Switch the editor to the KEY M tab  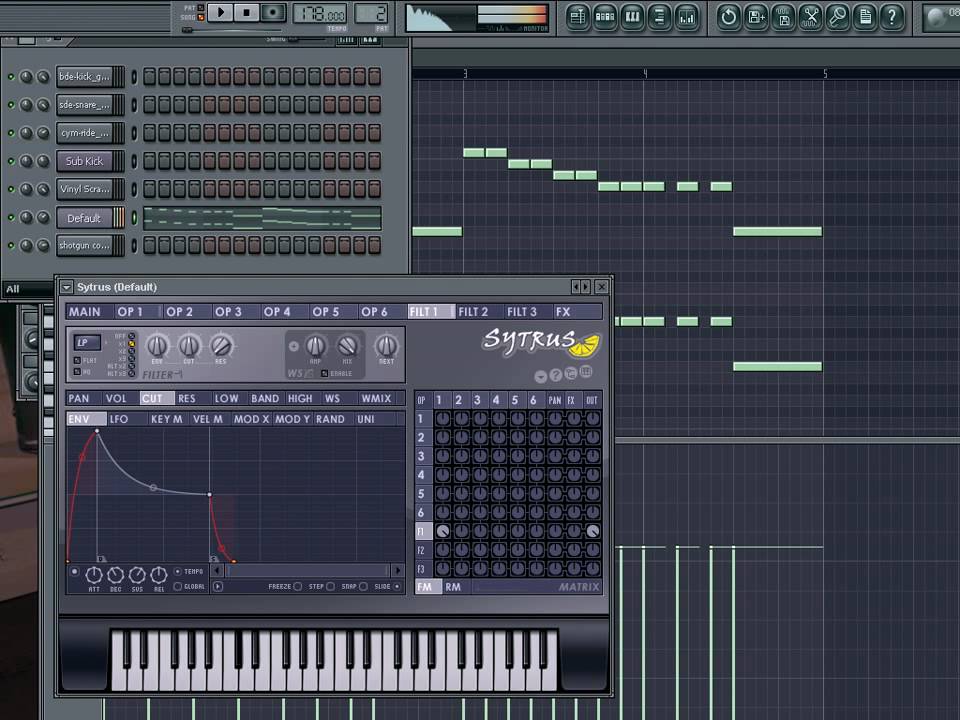167,419
